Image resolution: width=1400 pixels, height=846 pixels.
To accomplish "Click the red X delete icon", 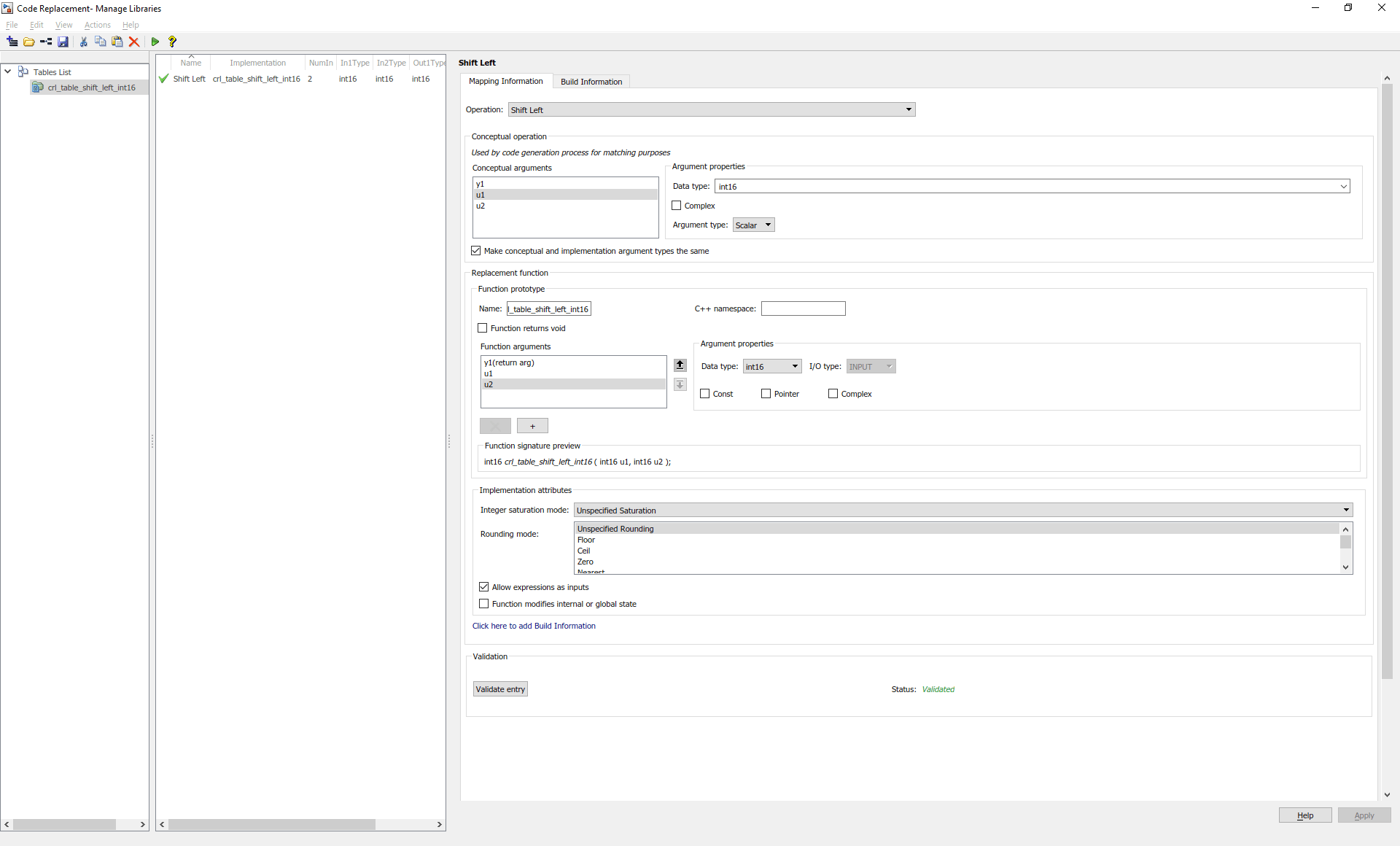I will (x=134, y=42).
